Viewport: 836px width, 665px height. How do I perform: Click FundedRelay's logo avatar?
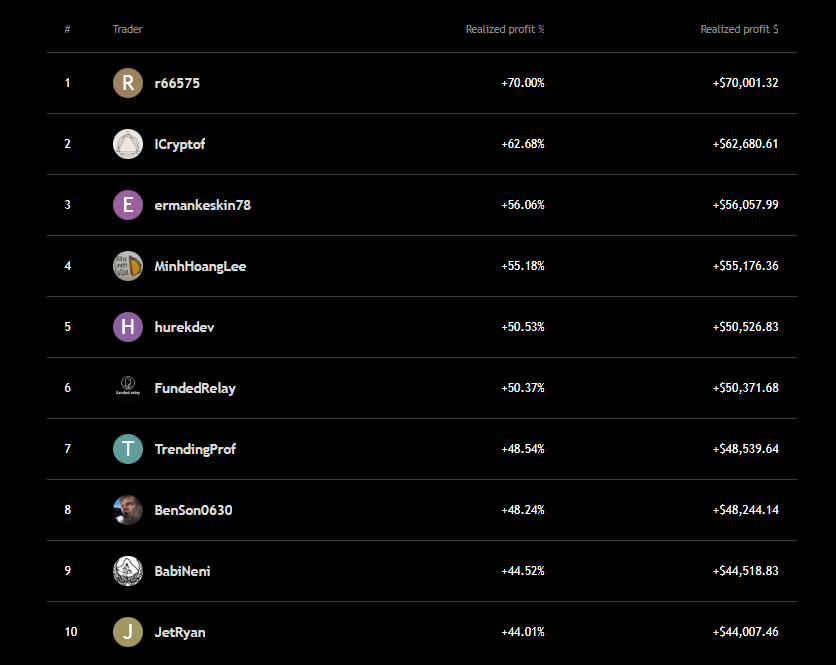click(128, 387)
